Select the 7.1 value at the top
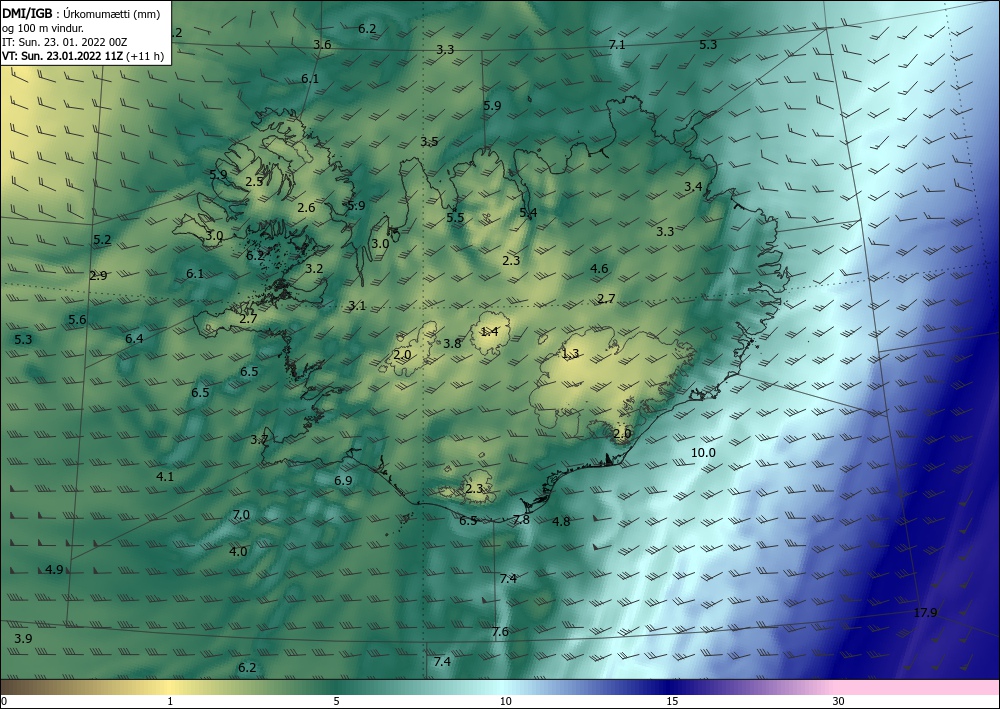Screen dimensions: 1000x709 pos(617,45)
